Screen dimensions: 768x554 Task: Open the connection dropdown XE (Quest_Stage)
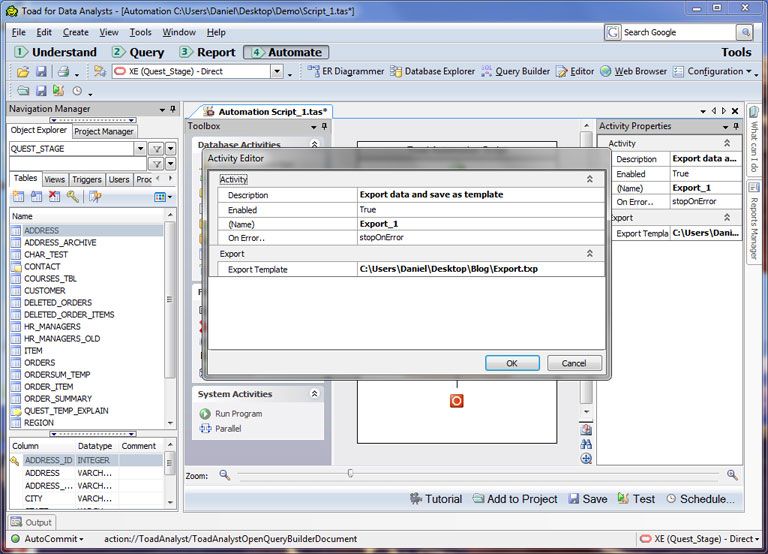click(x=277, y=72)
